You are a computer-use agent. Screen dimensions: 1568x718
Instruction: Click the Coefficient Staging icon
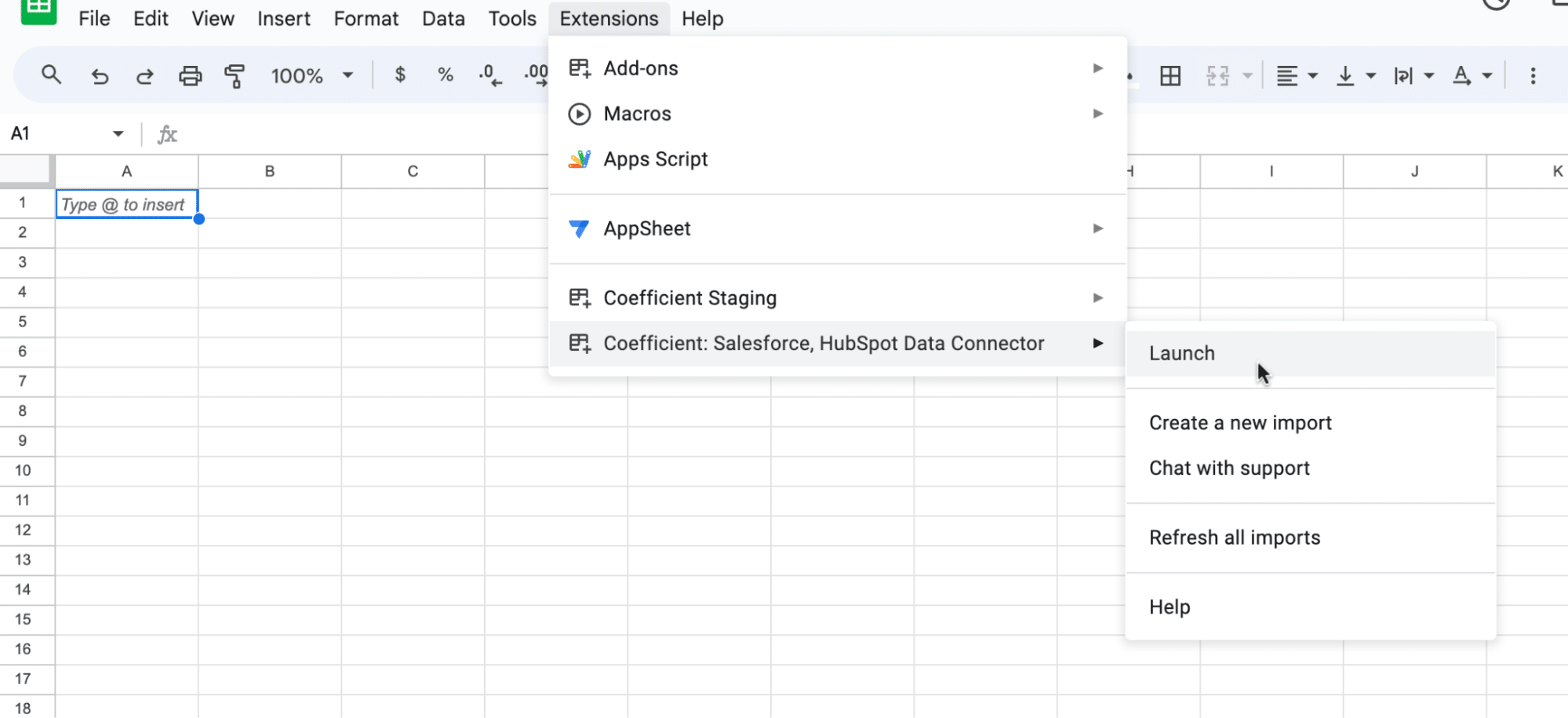point(579,298)
